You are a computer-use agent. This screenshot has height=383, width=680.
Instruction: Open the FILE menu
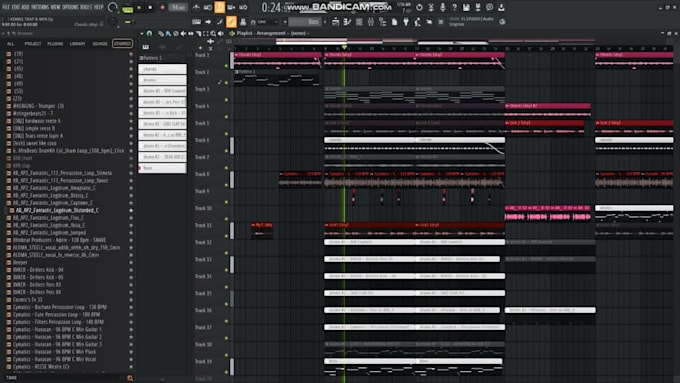[x=6, y=7]
